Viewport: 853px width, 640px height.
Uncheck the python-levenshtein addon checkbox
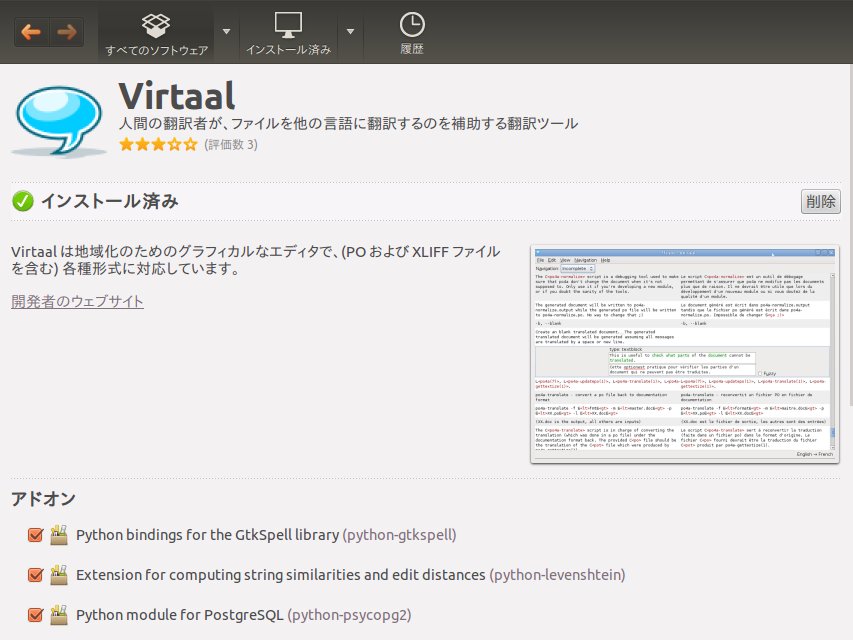tap(35, 575)
